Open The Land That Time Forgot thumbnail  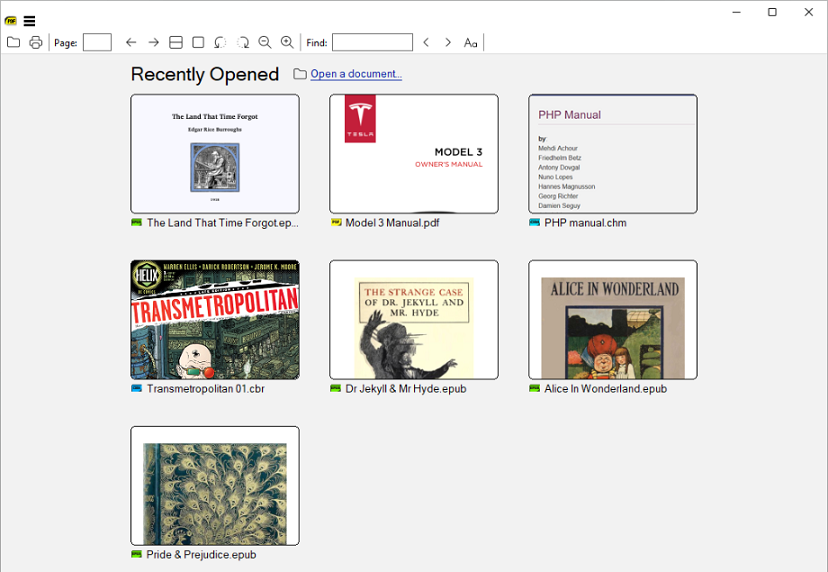point(215,154)
